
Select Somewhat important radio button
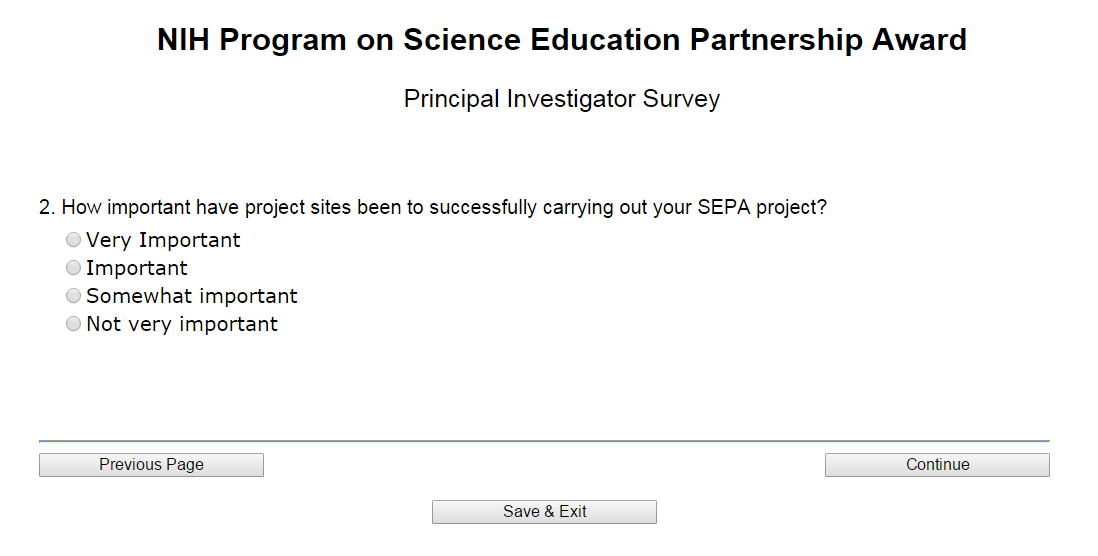pyautogui.click(x=73, y=296)
